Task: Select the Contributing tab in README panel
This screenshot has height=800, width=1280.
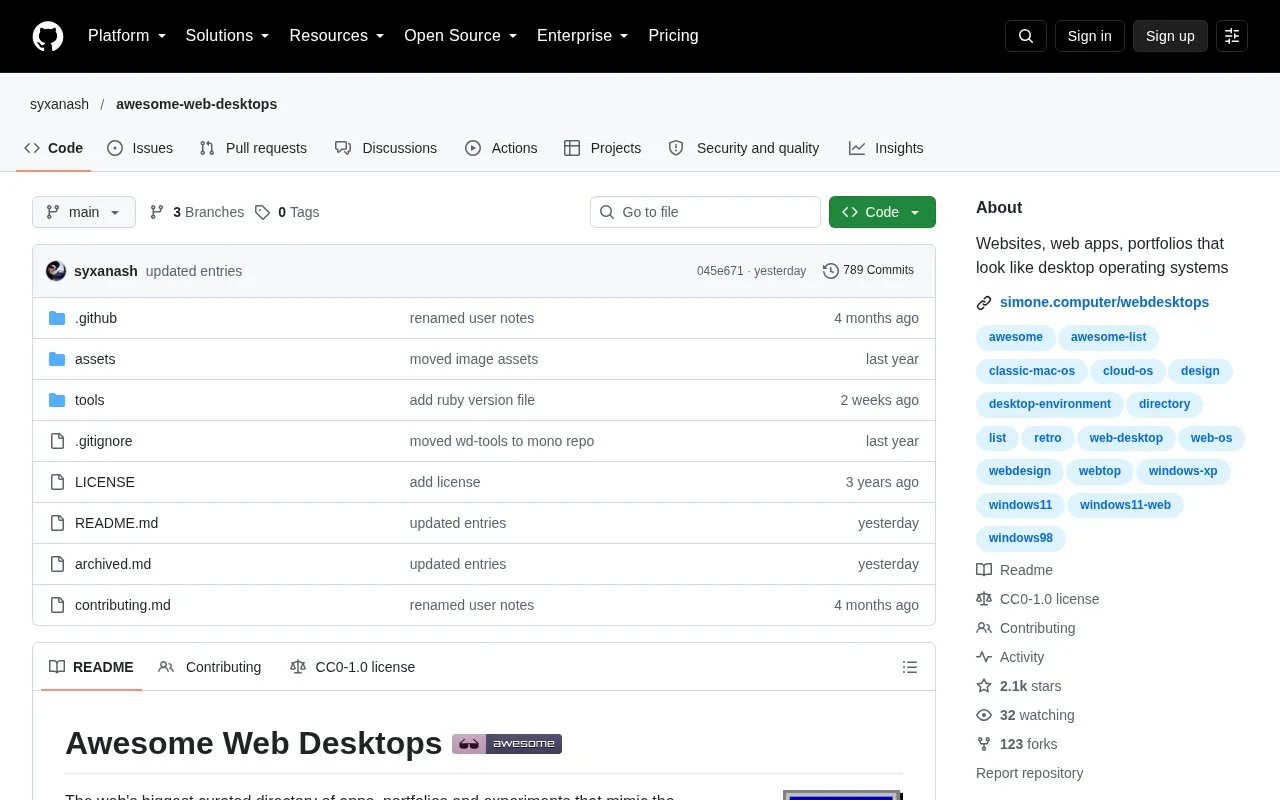Action: pos(210,667)
